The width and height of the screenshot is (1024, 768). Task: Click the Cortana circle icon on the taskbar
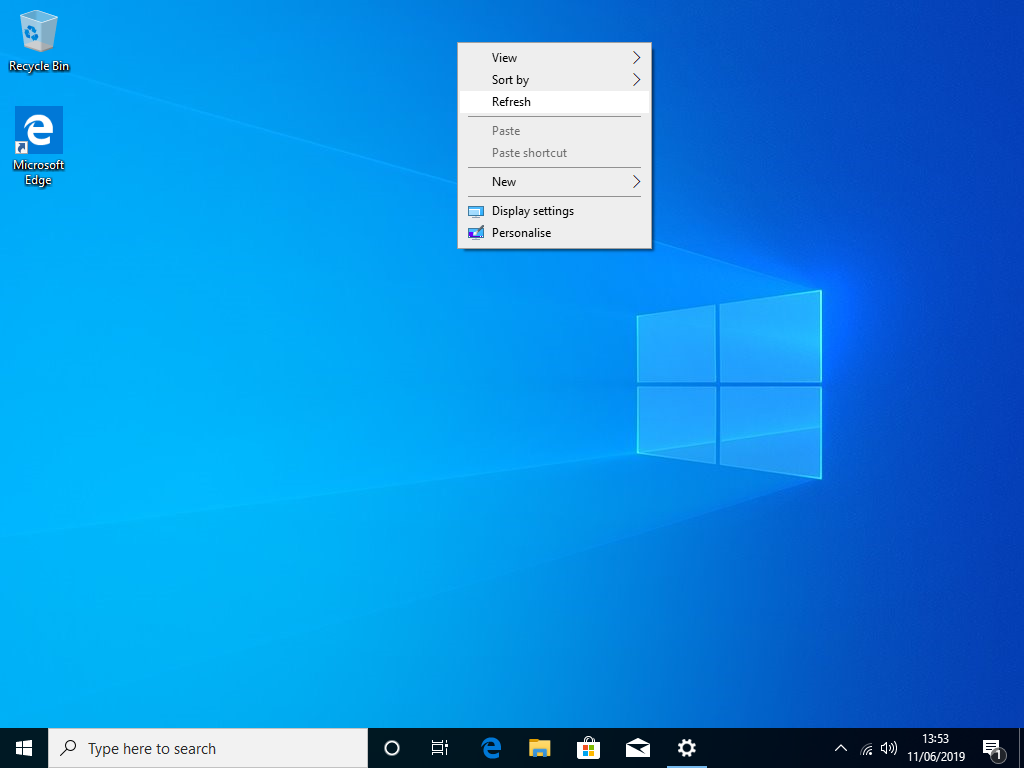392,748
